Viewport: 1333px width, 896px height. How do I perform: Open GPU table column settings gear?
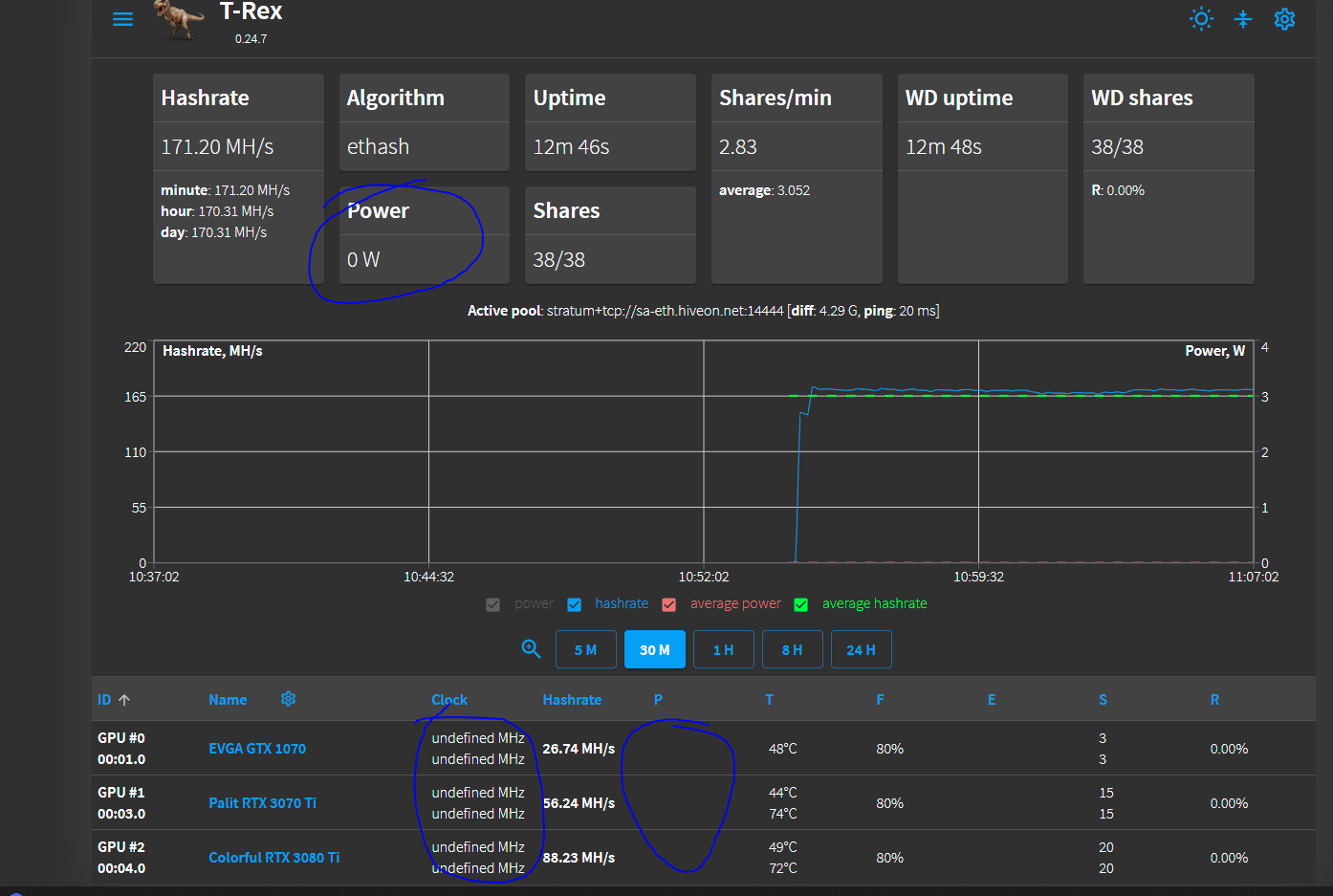288,699
